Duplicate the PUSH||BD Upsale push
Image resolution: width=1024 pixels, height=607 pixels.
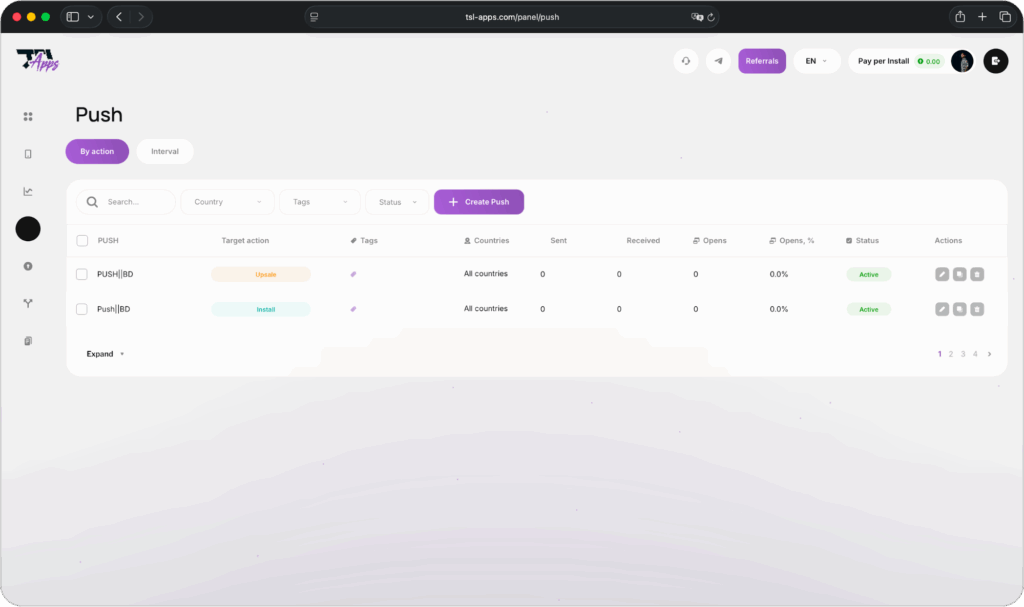pos(960,274)
